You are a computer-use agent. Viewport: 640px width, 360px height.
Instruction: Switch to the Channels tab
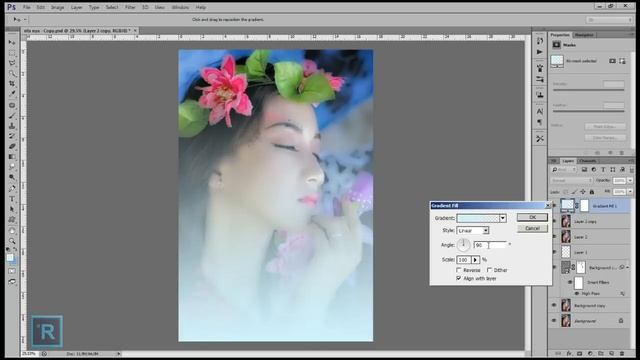[x=587, y=161]
